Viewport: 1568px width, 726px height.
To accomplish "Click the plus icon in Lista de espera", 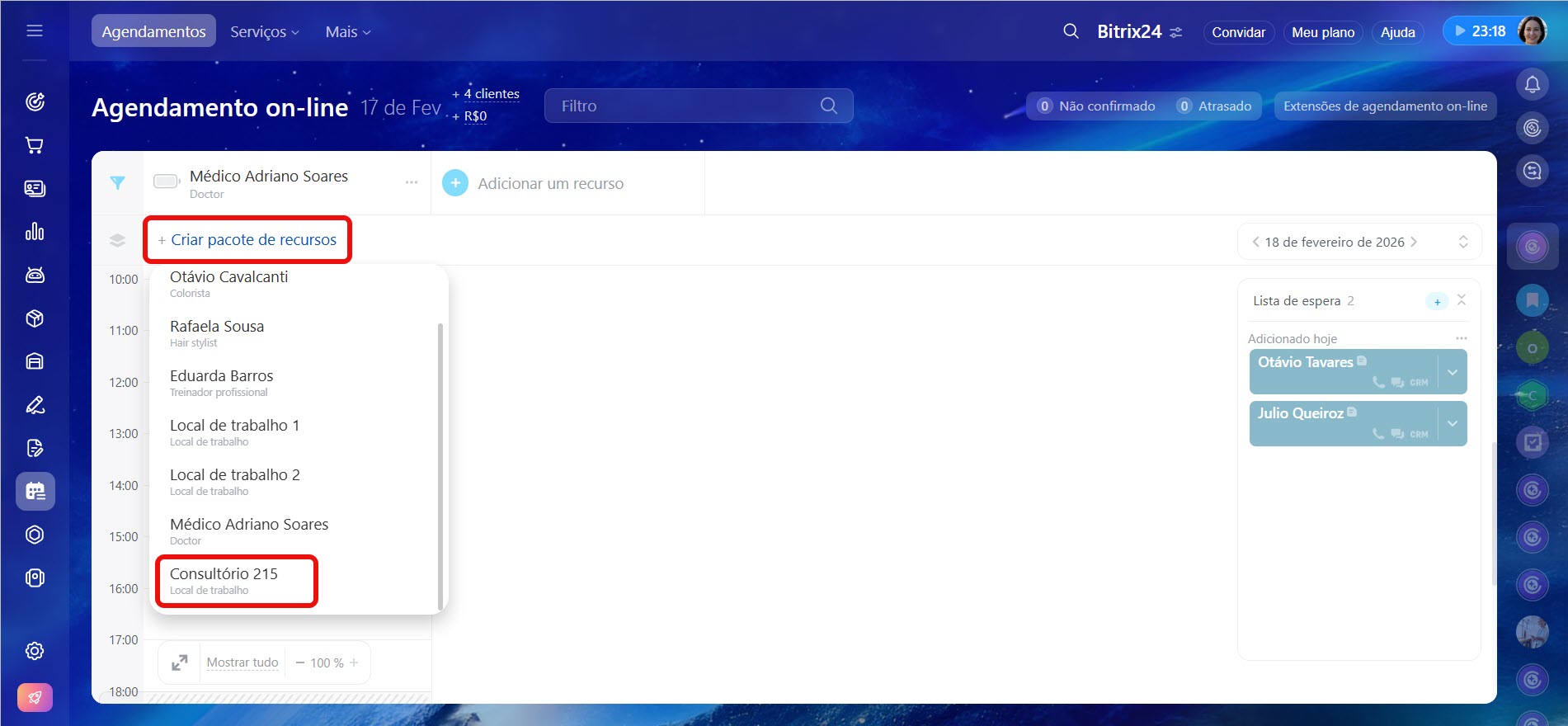I will tap(1437, 302).
